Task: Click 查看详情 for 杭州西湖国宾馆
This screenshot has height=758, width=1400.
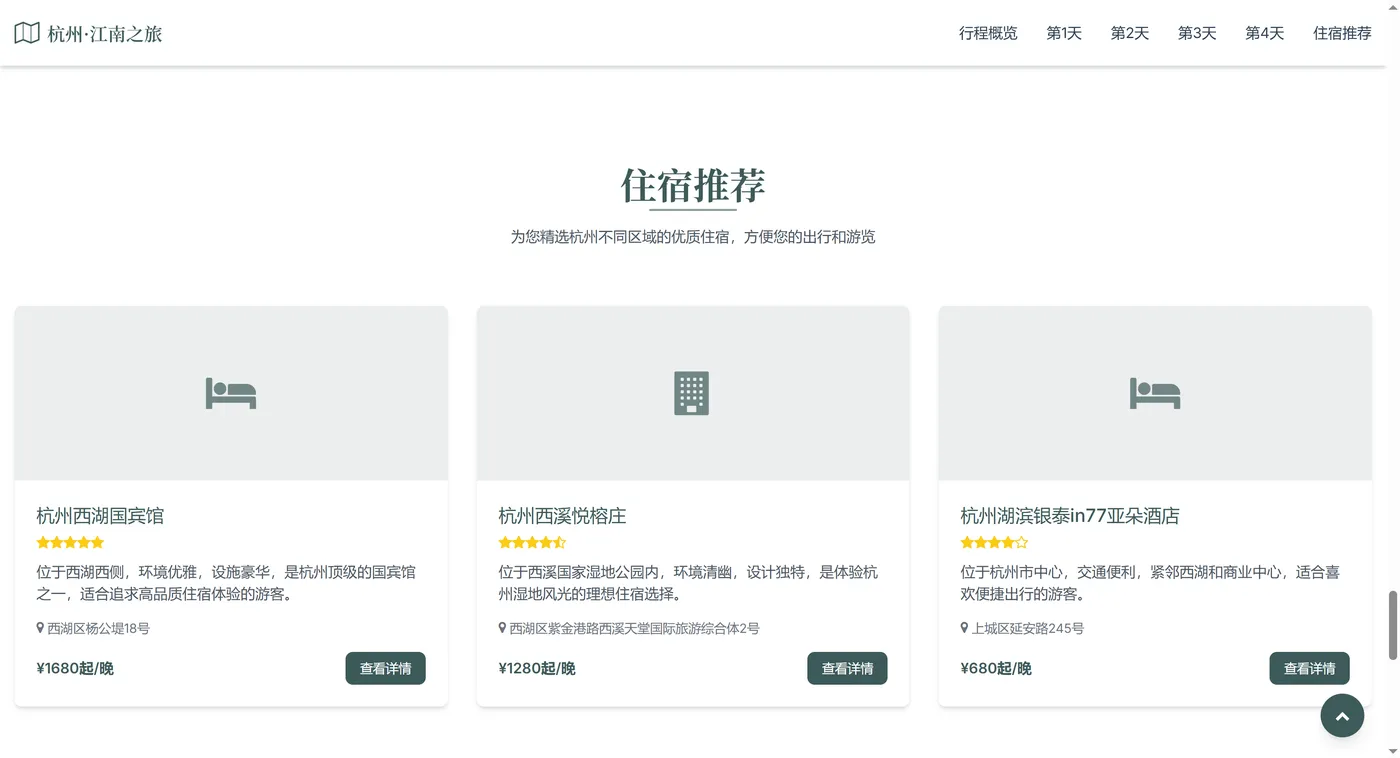Action: 386,668
